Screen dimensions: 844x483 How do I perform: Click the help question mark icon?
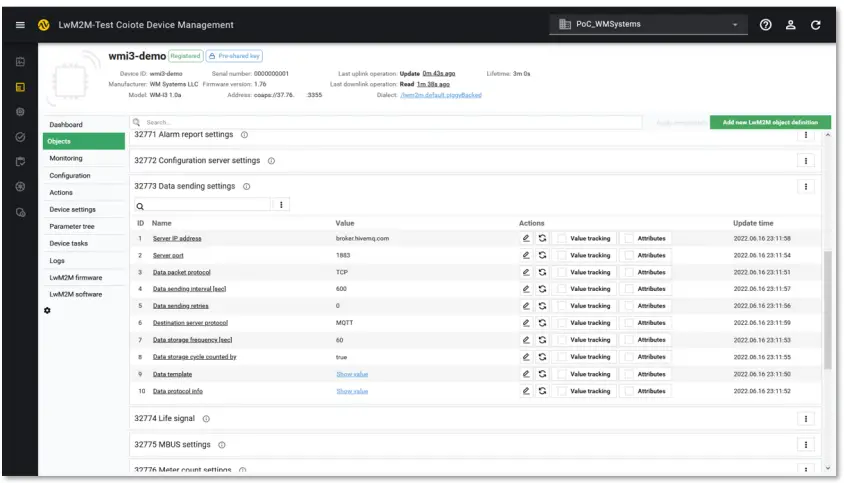766,25
